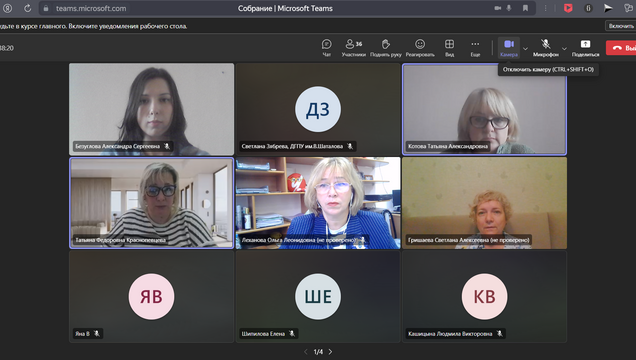Image resolution: width=636 pixels, height=360 pixels.
Task: Select Безуглова Александра Сергеевна video tile
Action: 151,109
